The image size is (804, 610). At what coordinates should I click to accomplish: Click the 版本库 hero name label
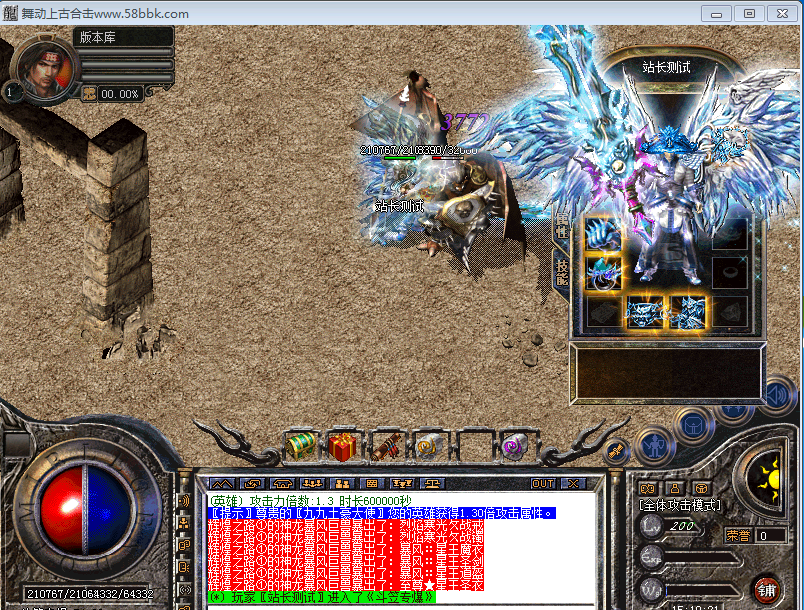(97, 37)
